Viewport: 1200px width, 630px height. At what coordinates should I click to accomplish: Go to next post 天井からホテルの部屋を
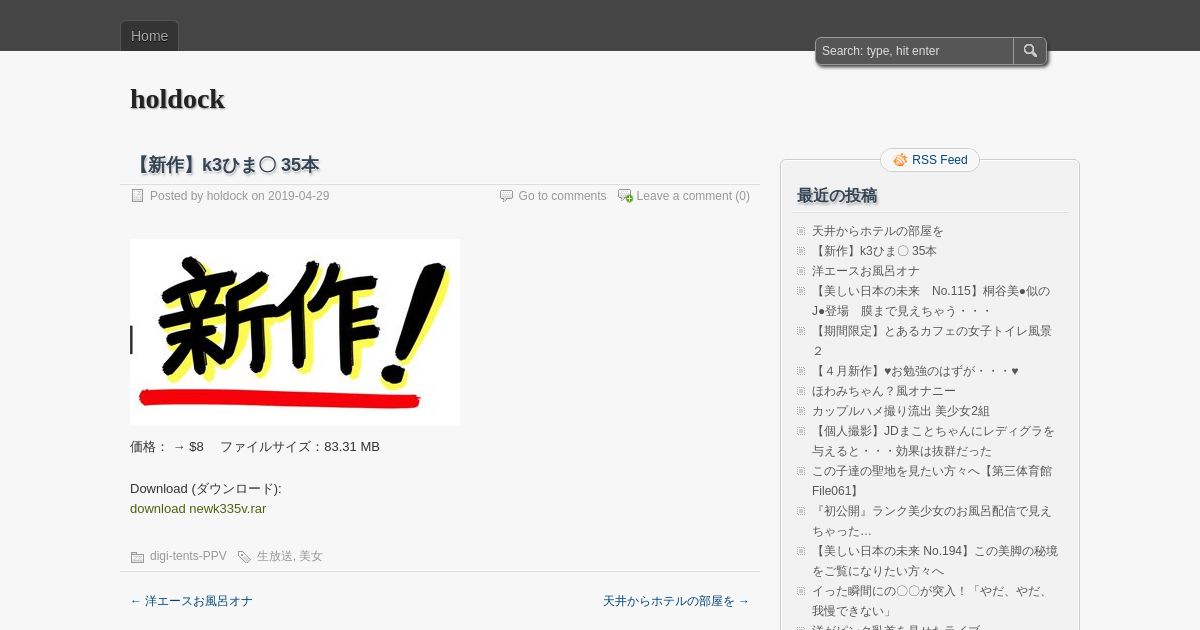[676, 601]
